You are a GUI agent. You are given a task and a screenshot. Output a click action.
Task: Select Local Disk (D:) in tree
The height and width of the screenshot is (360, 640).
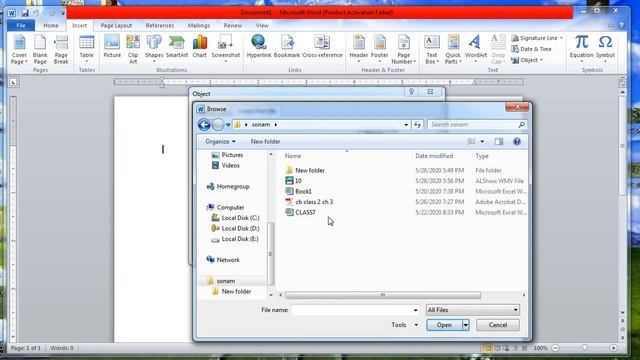tap(236, 229)
